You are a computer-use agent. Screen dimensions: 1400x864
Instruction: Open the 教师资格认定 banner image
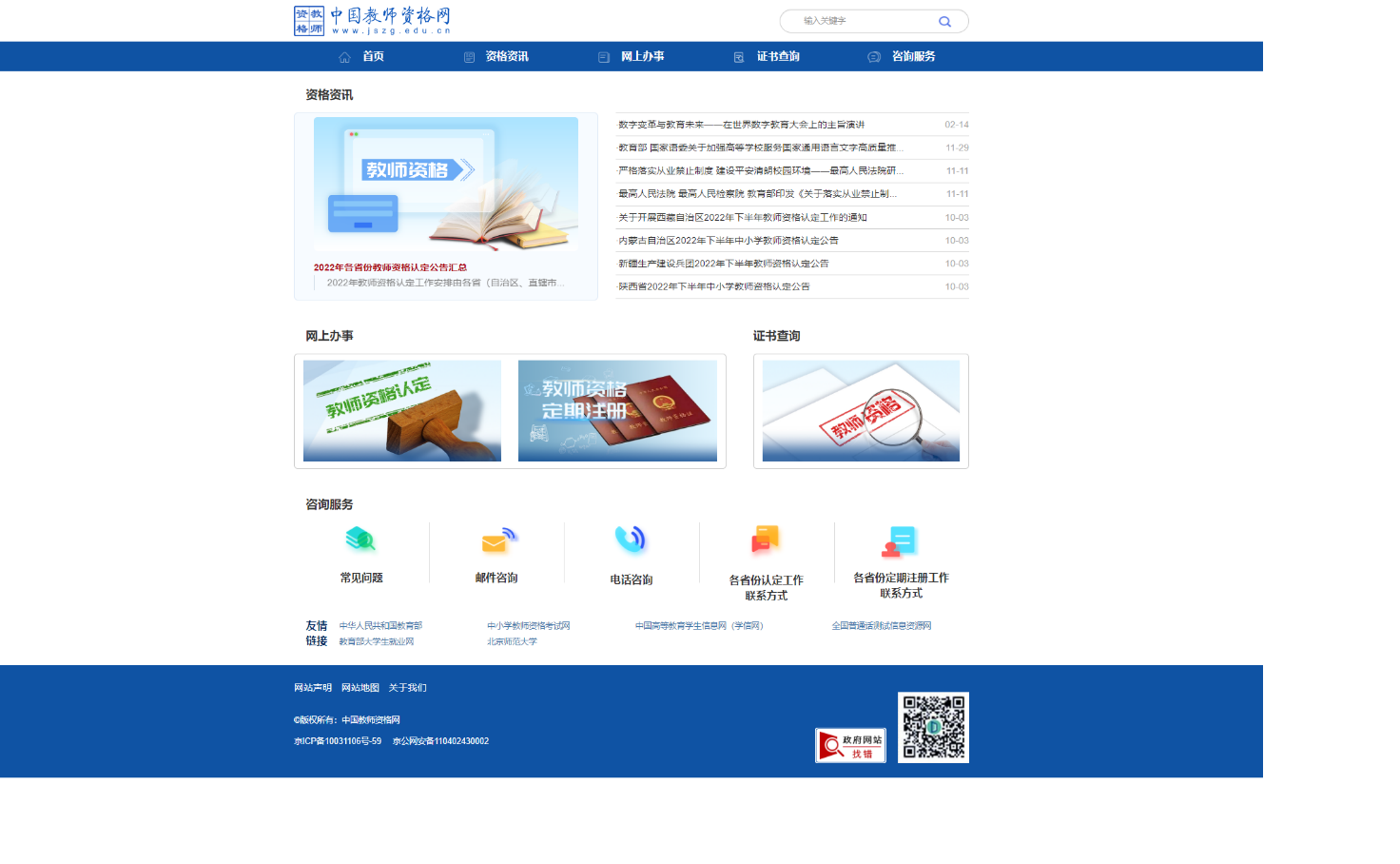coord(402,411)
